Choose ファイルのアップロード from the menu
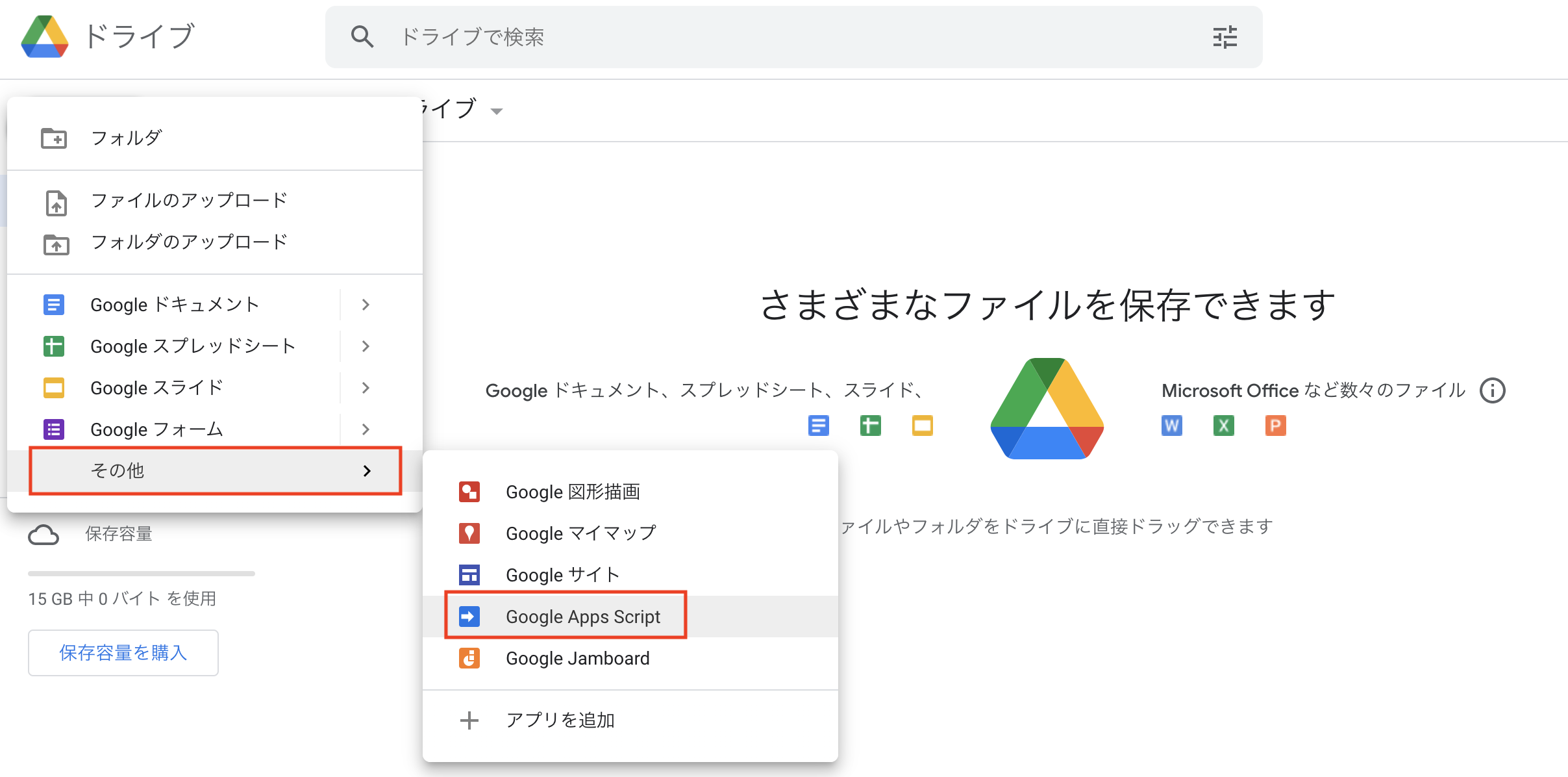This screenshot has height=777, width=1568. (x=189, y=200)
